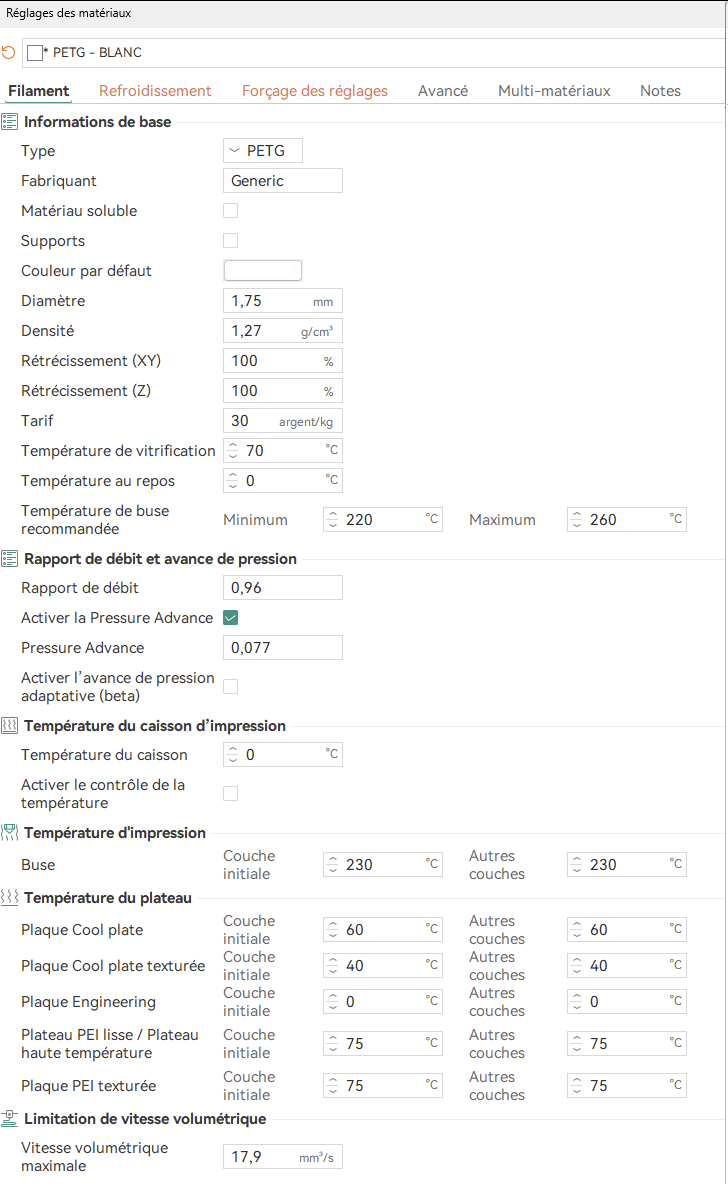The width and height of the screenshot is (728, 1184).
Task: Click the Température du caisson spinner arrows
Action: (233, 755)
